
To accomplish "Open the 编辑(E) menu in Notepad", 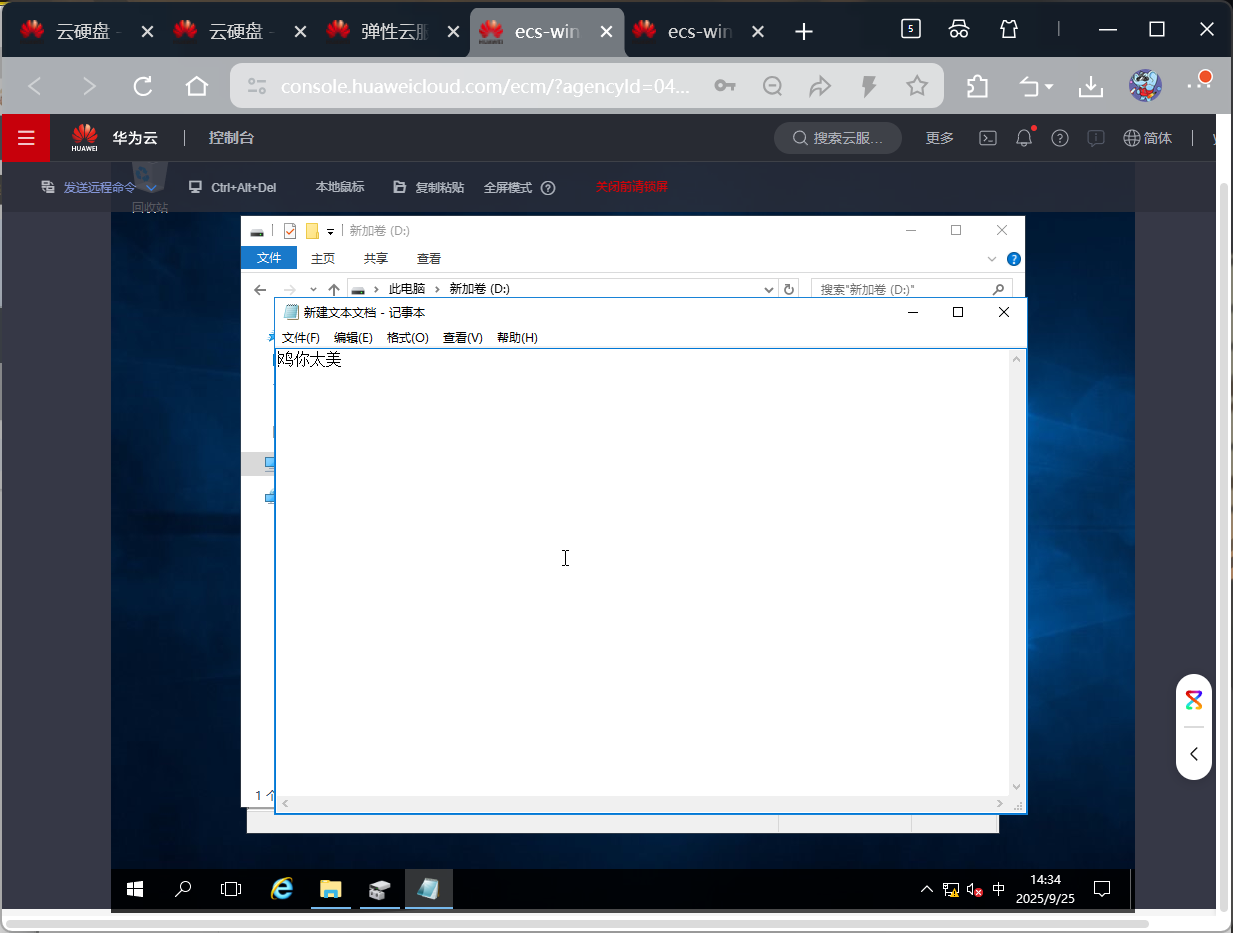I will [x=353, y=338].
